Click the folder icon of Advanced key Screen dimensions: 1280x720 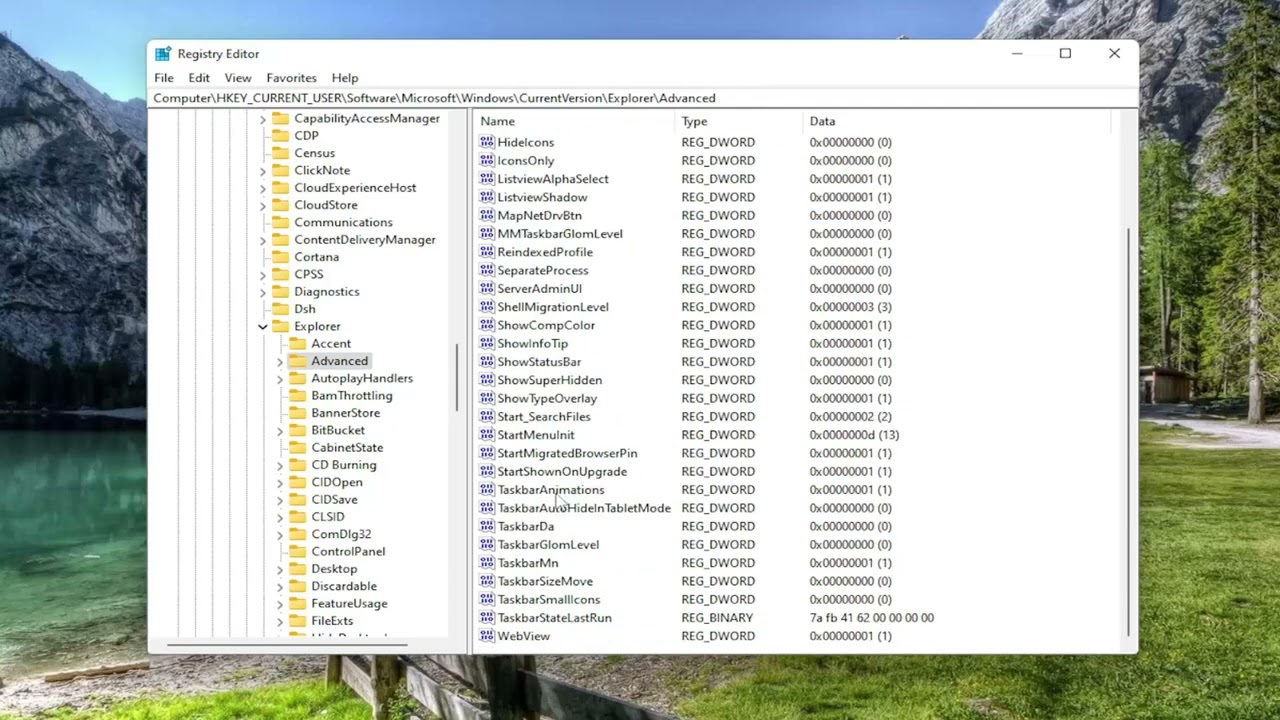(297, 361)
